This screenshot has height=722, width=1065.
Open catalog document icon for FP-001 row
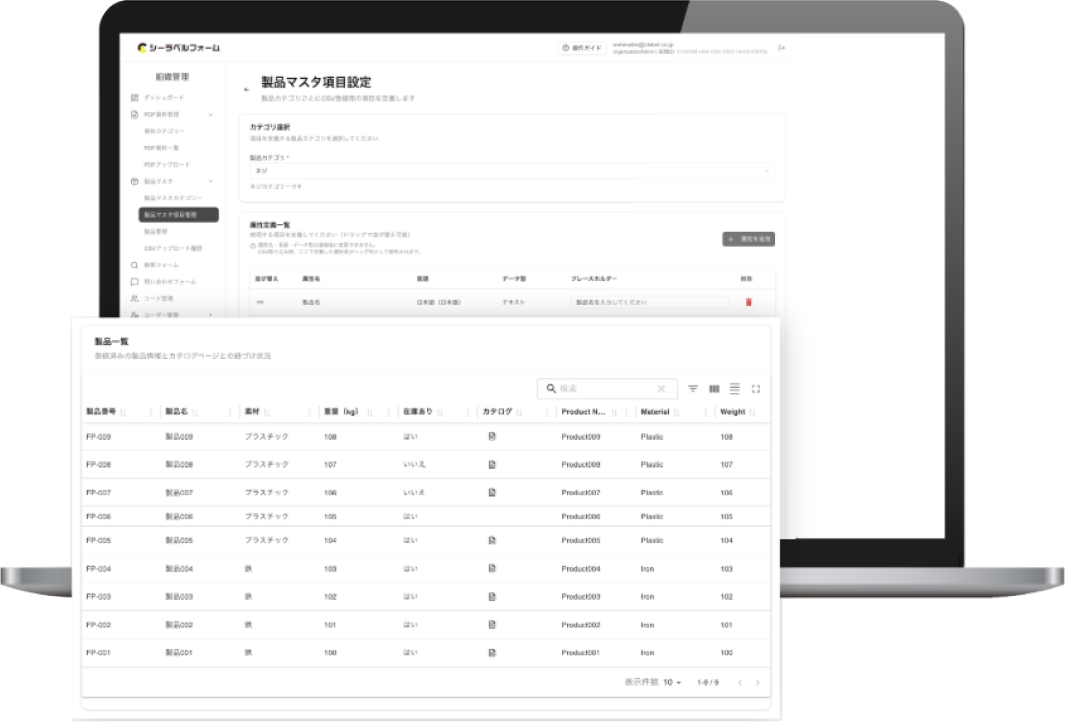[x=492, y=653]
